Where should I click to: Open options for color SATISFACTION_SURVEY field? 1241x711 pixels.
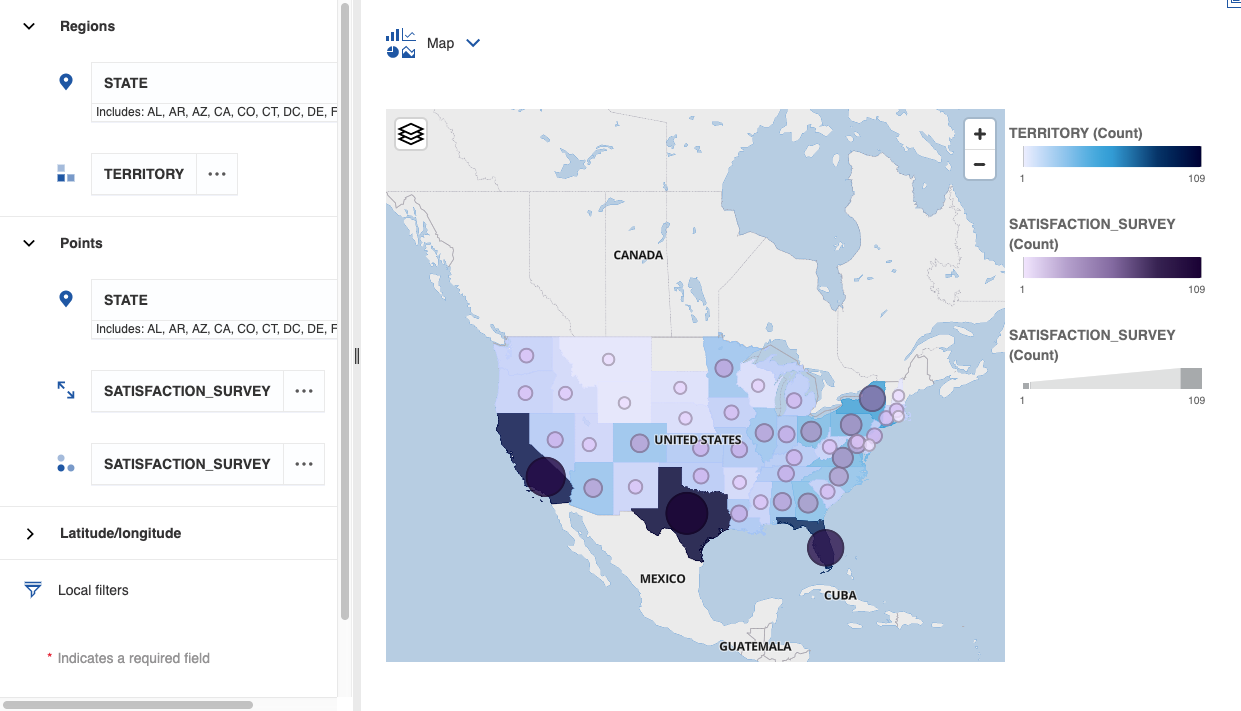pyautogui.click(x=304, y=464)
